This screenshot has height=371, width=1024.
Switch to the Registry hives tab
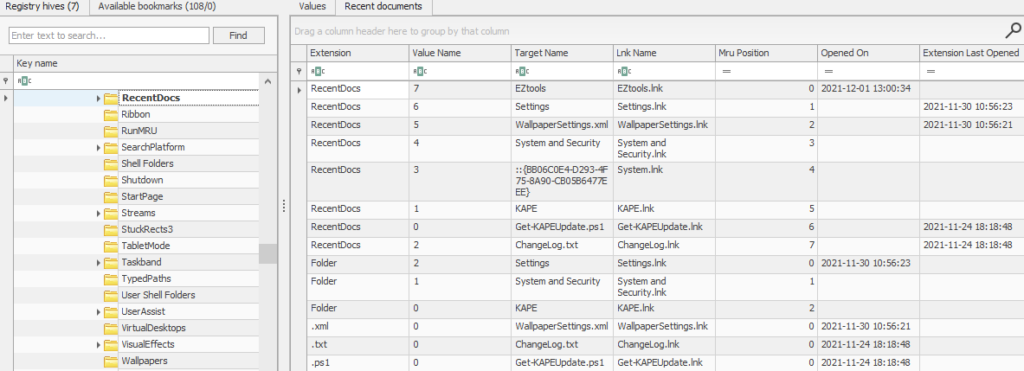[42, 7]
